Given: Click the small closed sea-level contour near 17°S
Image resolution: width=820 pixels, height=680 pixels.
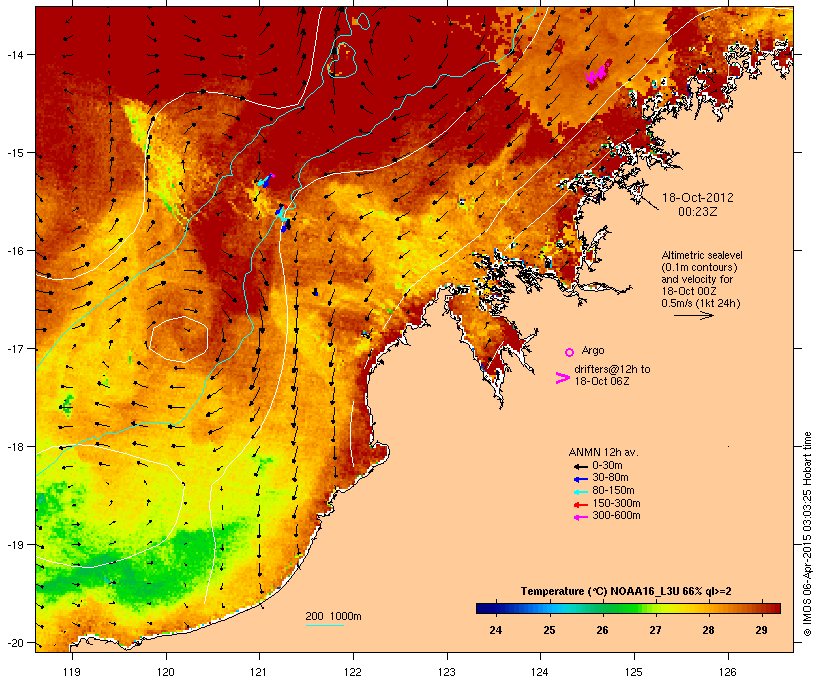Looking at the screenshot, I should coord(179,339).
